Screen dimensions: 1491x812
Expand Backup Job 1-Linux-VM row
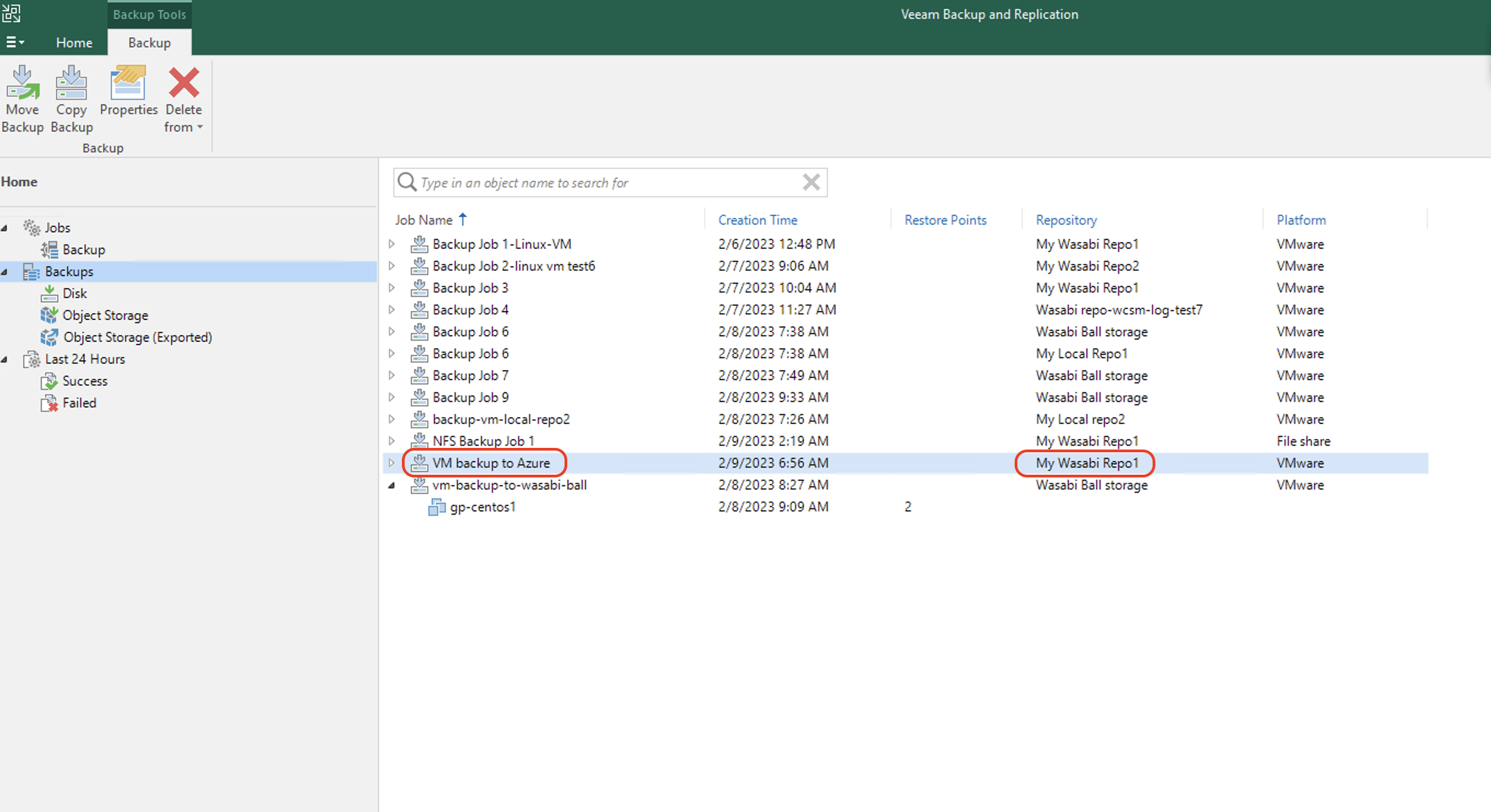click(392, 244)
